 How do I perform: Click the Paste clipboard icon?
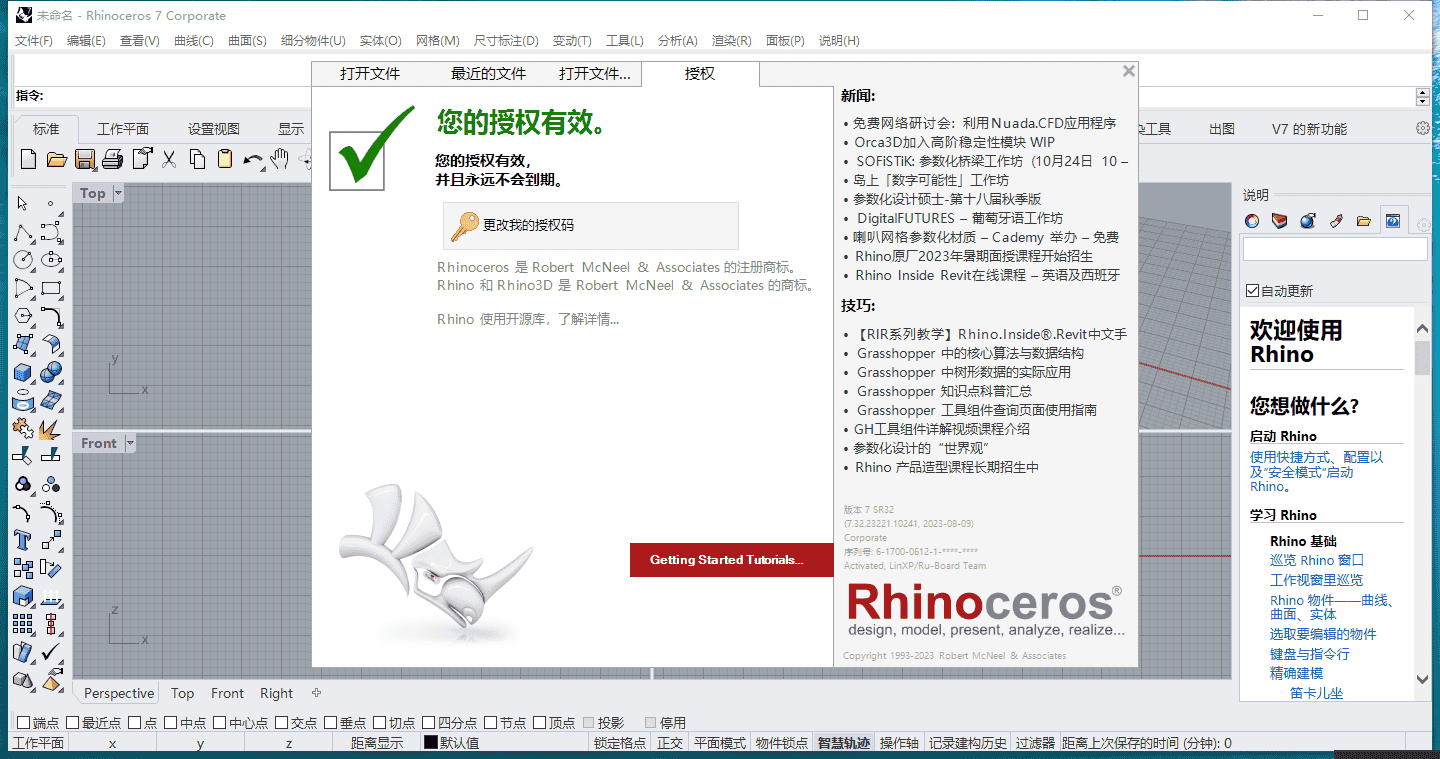pyautogui.click(x=225, y=158)
